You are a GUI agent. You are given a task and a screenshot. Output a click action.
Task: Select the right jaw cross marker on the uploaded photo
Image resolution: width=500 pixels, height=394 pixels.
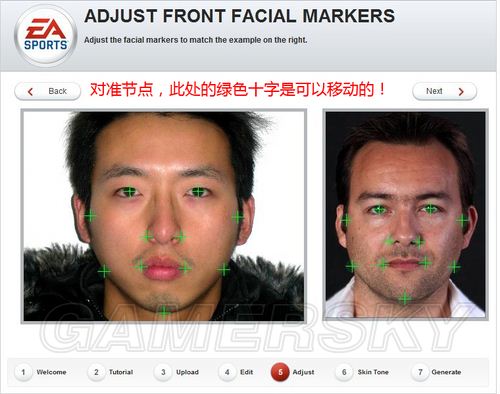coord(224,269)
